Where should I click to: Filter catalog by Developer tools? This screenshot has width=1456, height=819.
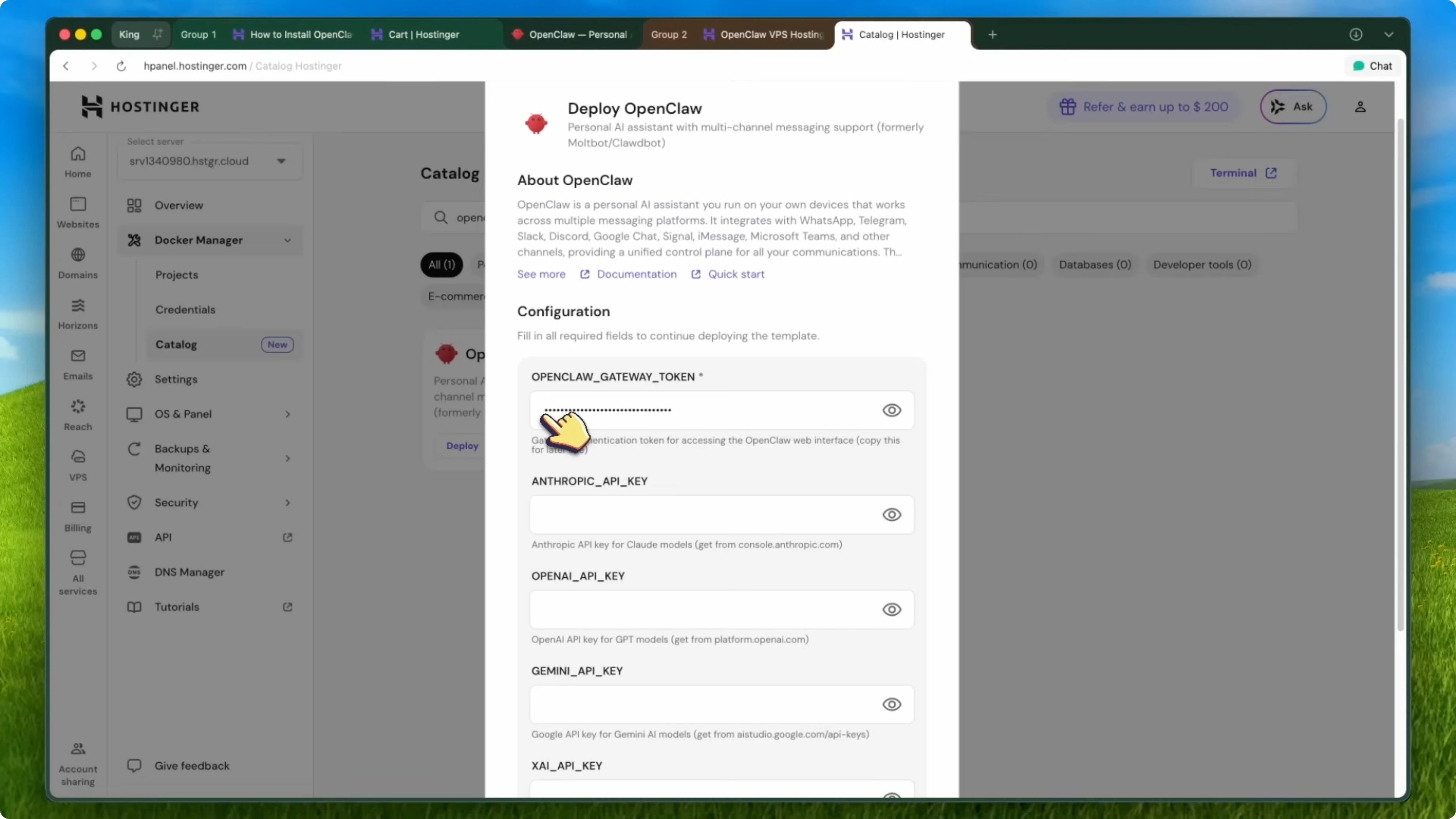1202,265
